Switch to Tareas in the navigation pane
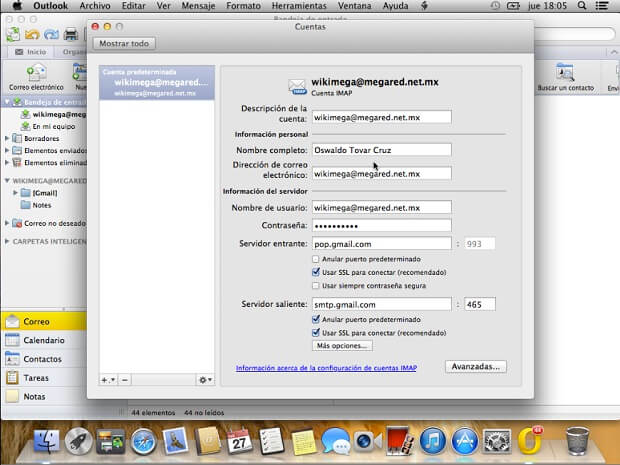 tap(36, 378)
